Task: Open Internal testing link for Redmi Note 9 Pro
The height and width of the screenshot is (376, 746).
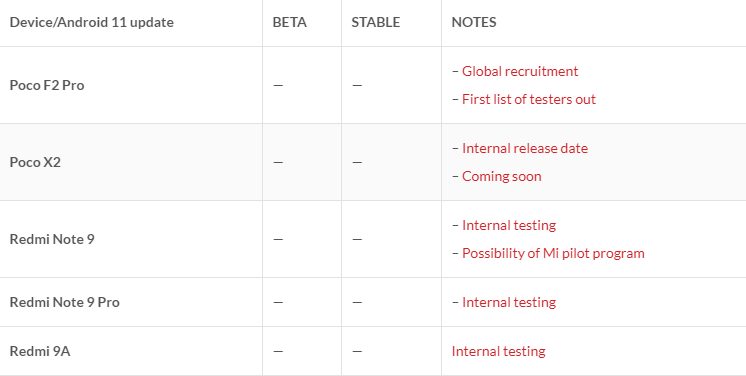Action: [x=509, y=303]
